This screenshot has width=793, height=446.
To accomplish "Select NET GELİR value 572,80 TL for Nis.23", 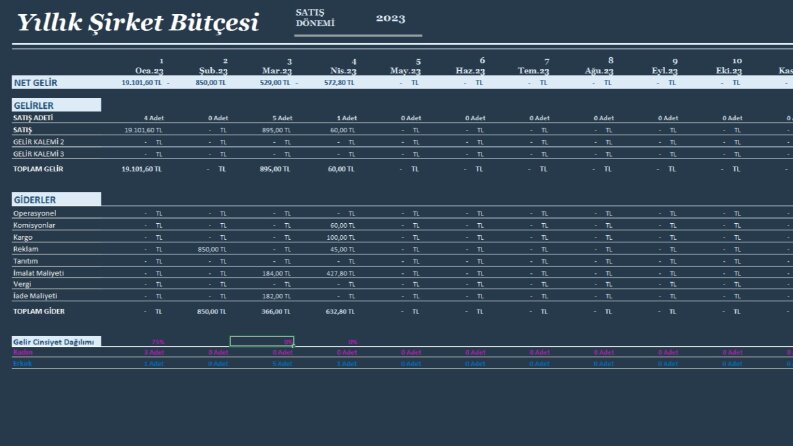I will (x=339, y=82).
